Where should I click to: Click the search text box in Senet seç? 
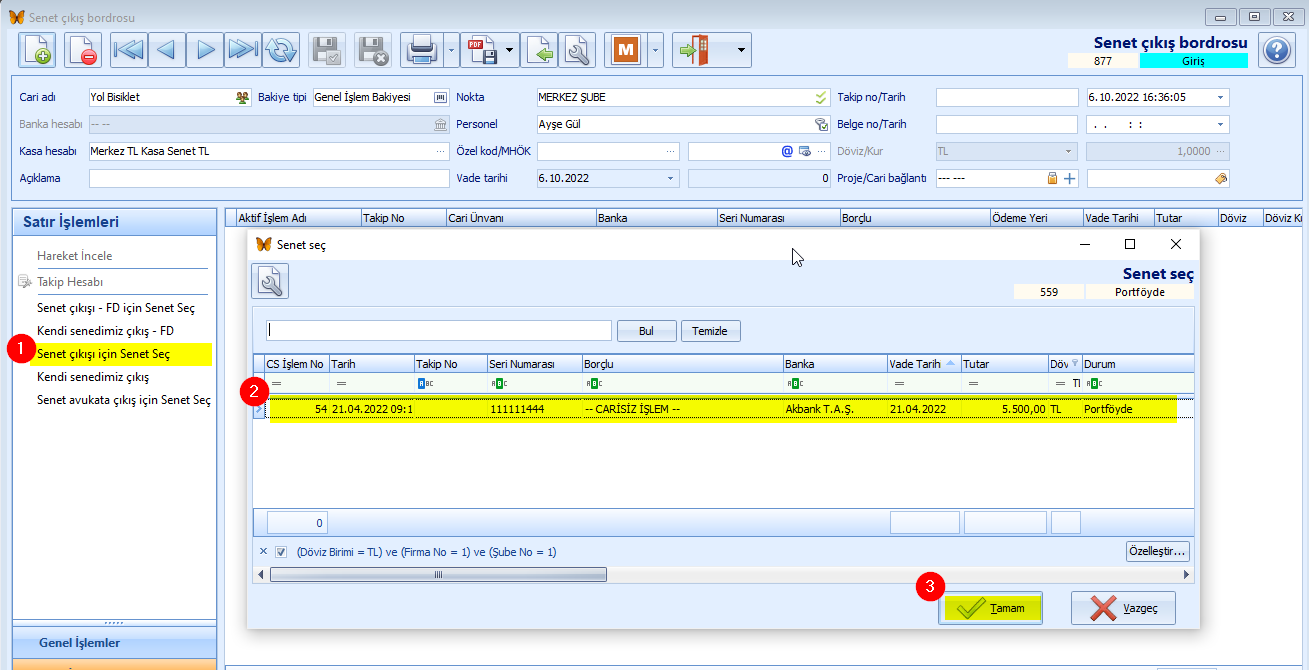point(439,331)
